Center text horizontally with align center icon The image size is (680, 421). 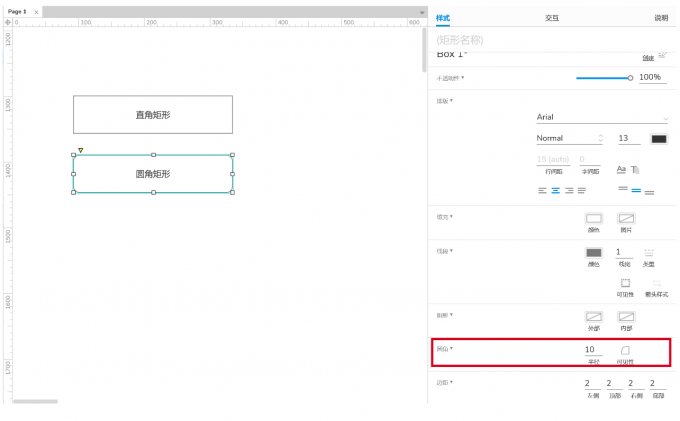556,190
